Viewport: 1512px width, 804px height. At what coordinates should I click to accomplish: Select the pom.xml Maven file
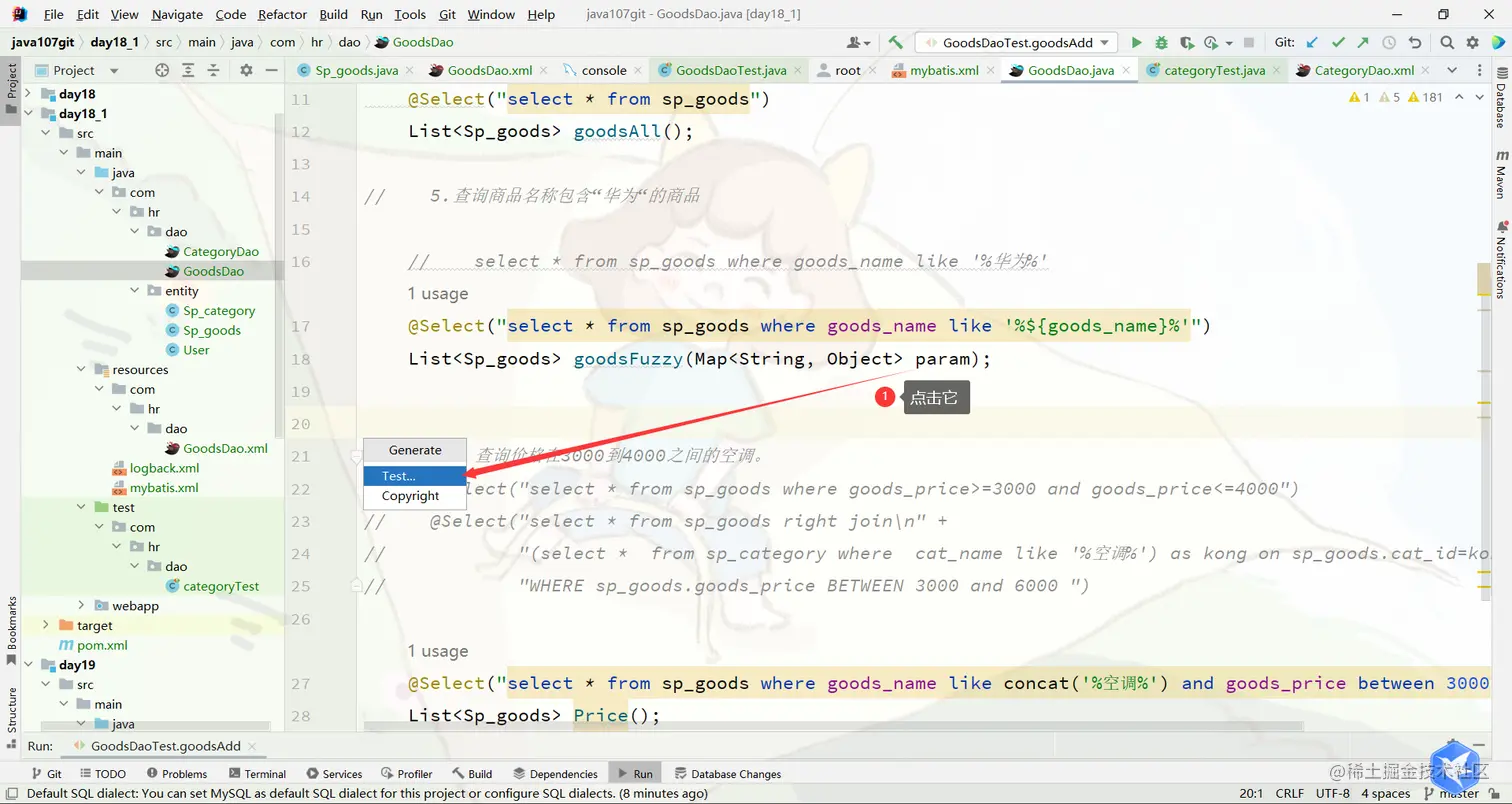click(x=93, y=645)
